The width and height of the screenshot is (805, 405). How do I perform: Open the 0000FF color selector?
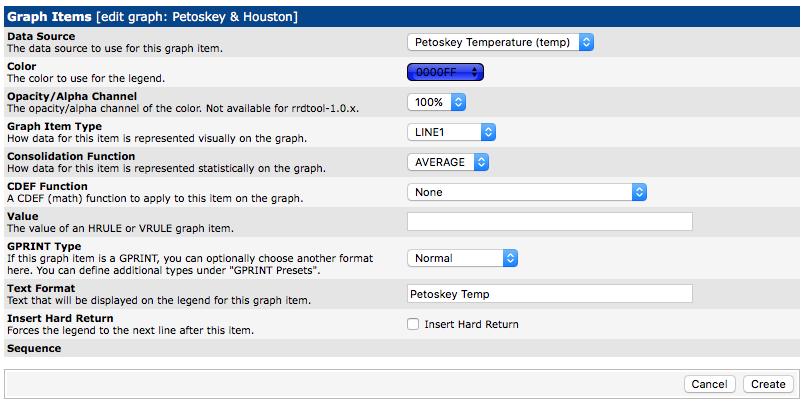click(x=445, y=72)
